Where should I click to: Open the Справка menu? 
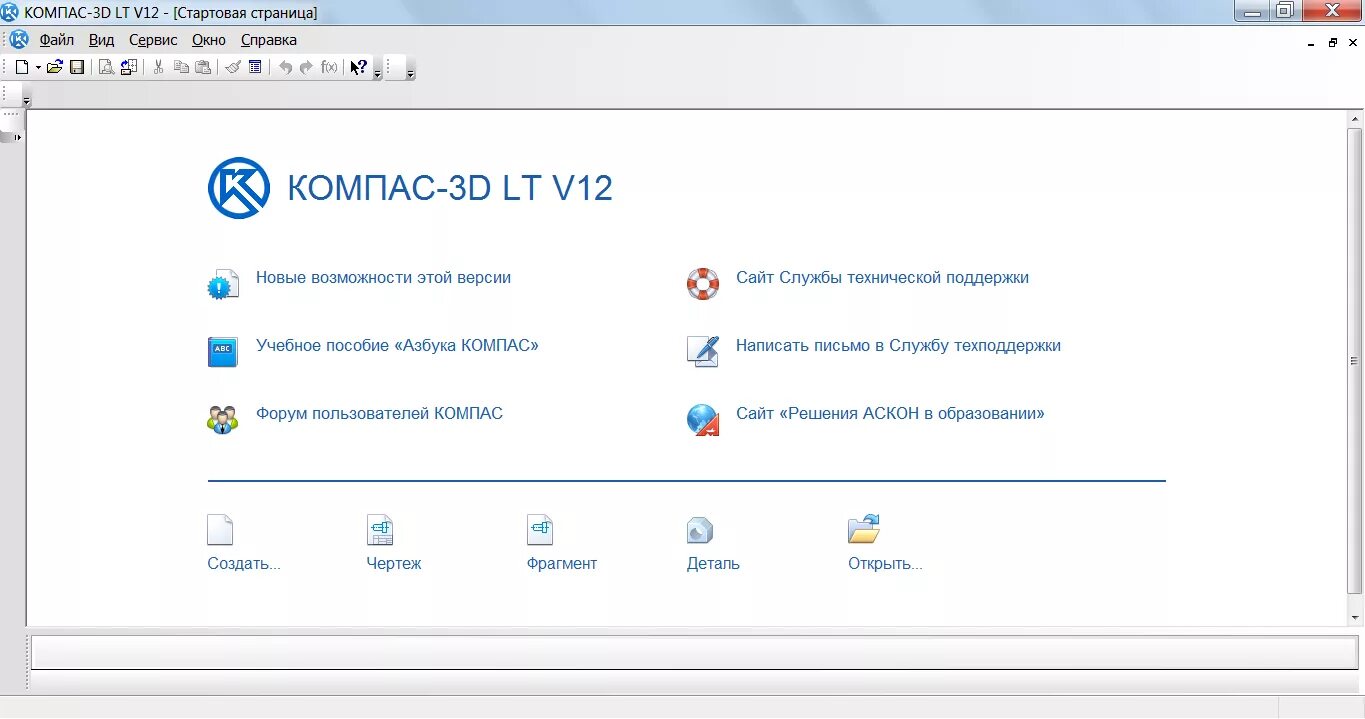pyautogui.click(x=269, y=40)
